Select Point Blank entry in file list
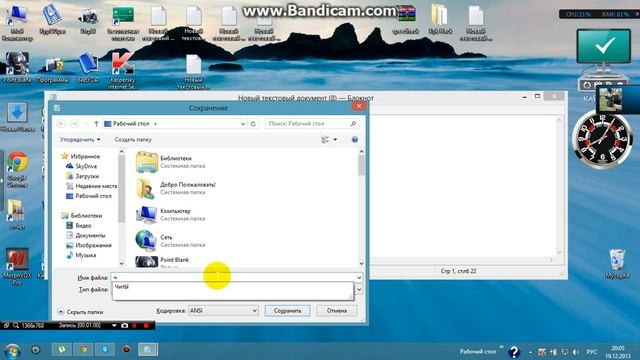Screen dimensions: 640x360 163,261
